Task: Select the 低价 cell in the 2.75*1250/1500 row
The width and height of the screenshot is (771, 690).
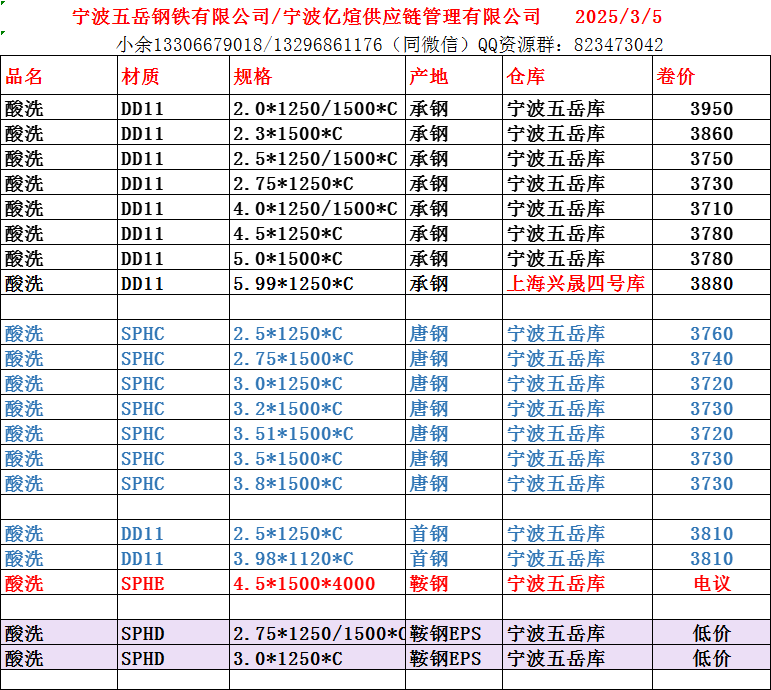Action: pyautogui.click(x=712, y=633)
